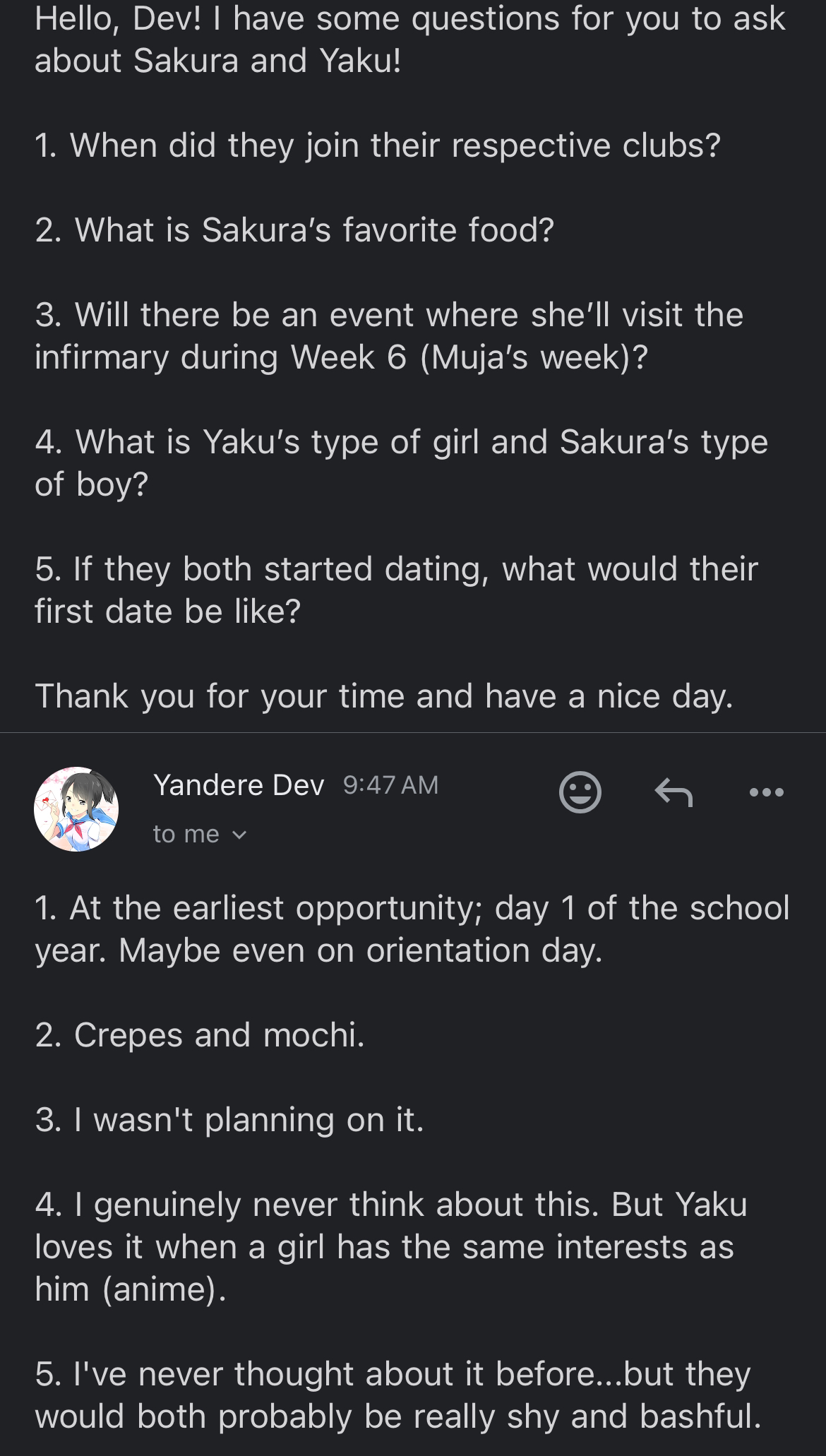Select the "I wasn't planning on it" answer
826x1456 pixels.
(x=229, y=1120)
